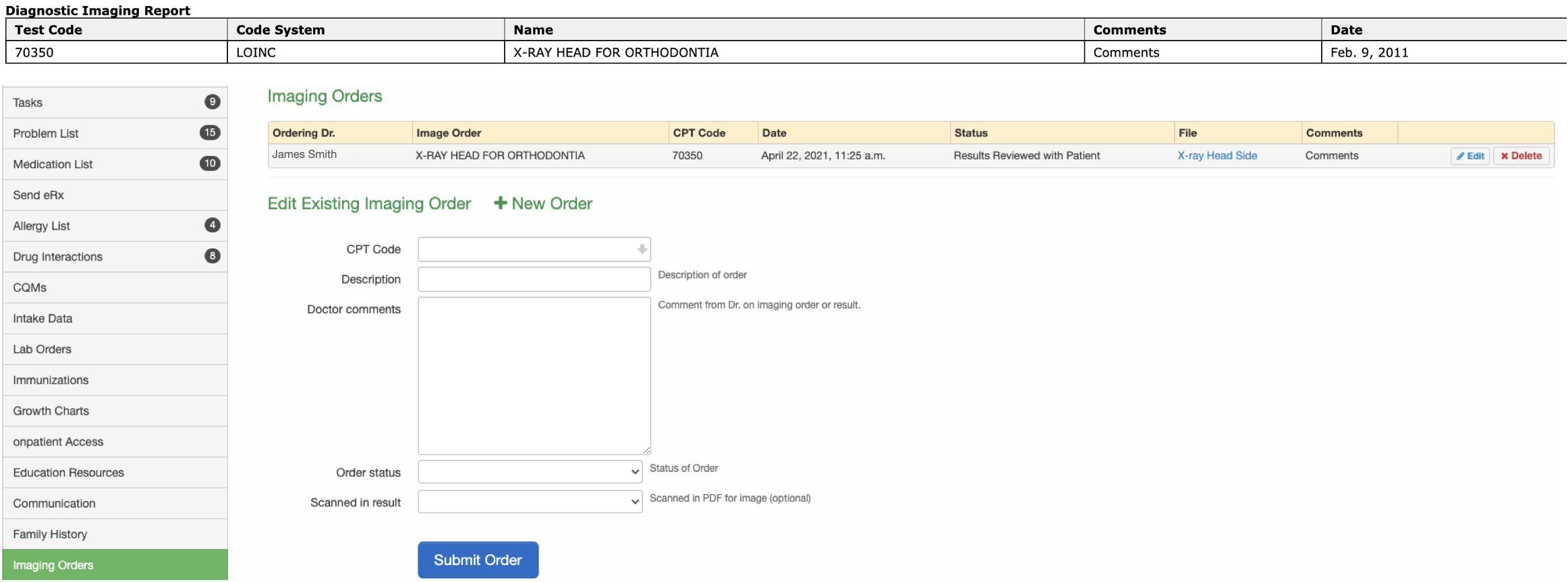The width and height of the screenshot is (1568, 582).
Task: Edit the James Smith imaging order
Action: point(1470,156)
